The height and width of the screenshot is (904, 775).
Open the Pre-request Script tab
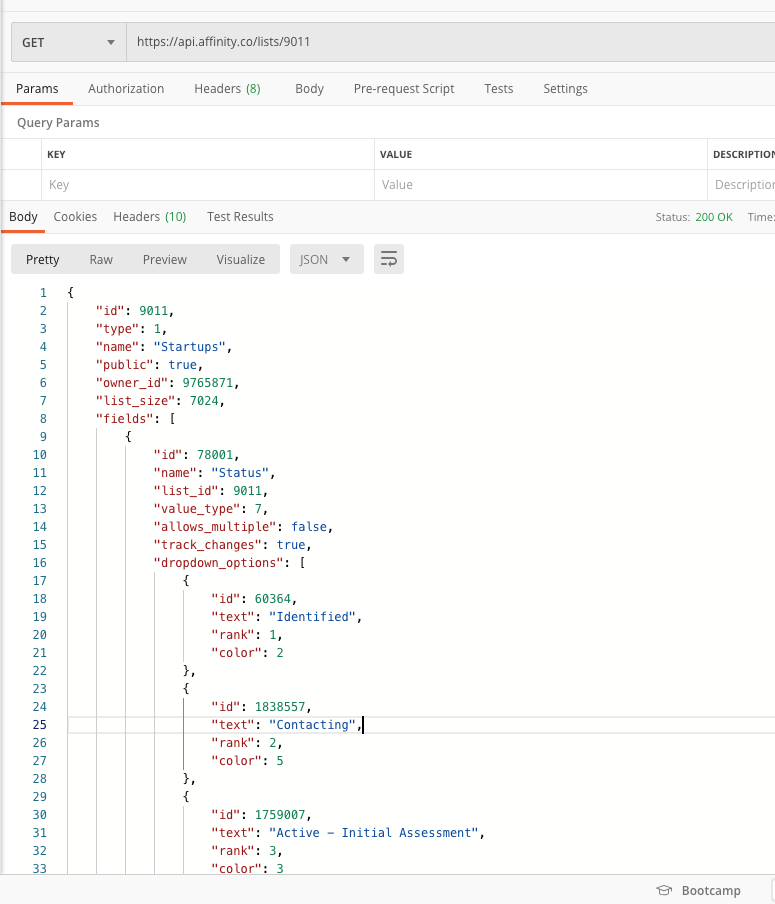pos(404,89)
